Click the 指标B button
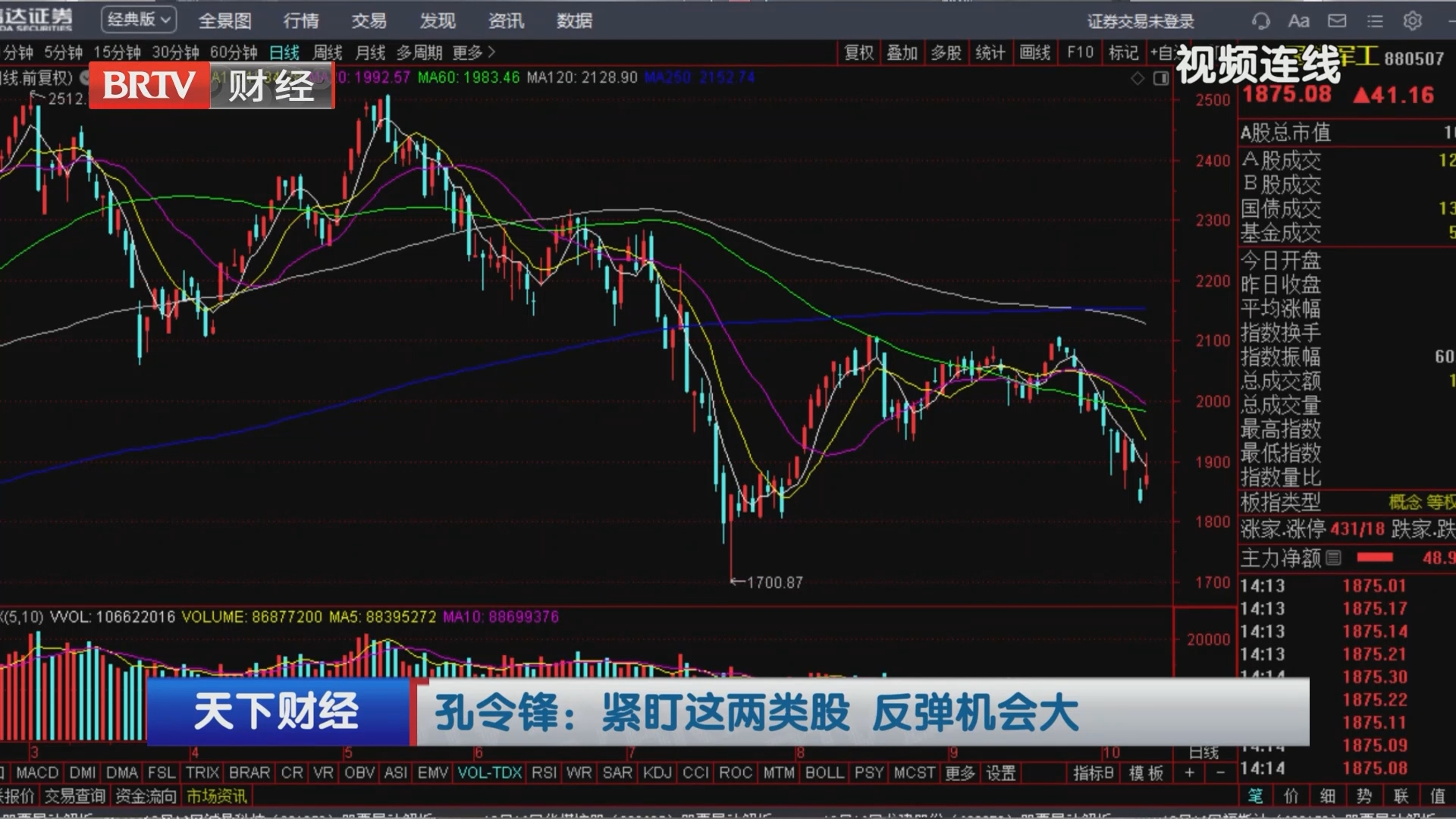The width and height of the screenshot is (1456, 819). coord(1093,773)
